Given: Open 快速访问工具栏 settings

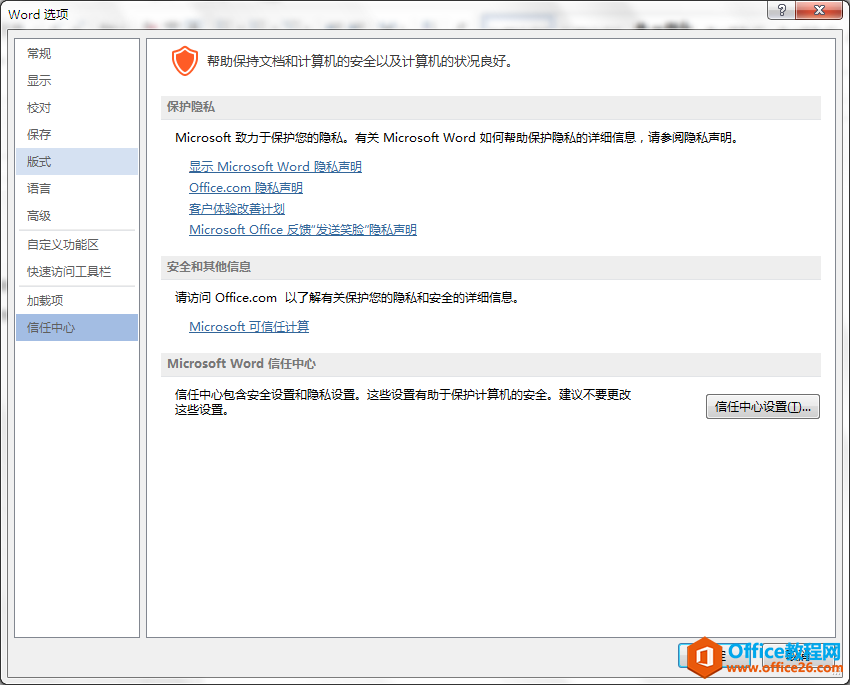Looking at the screenshot, I should coord(76,272).
